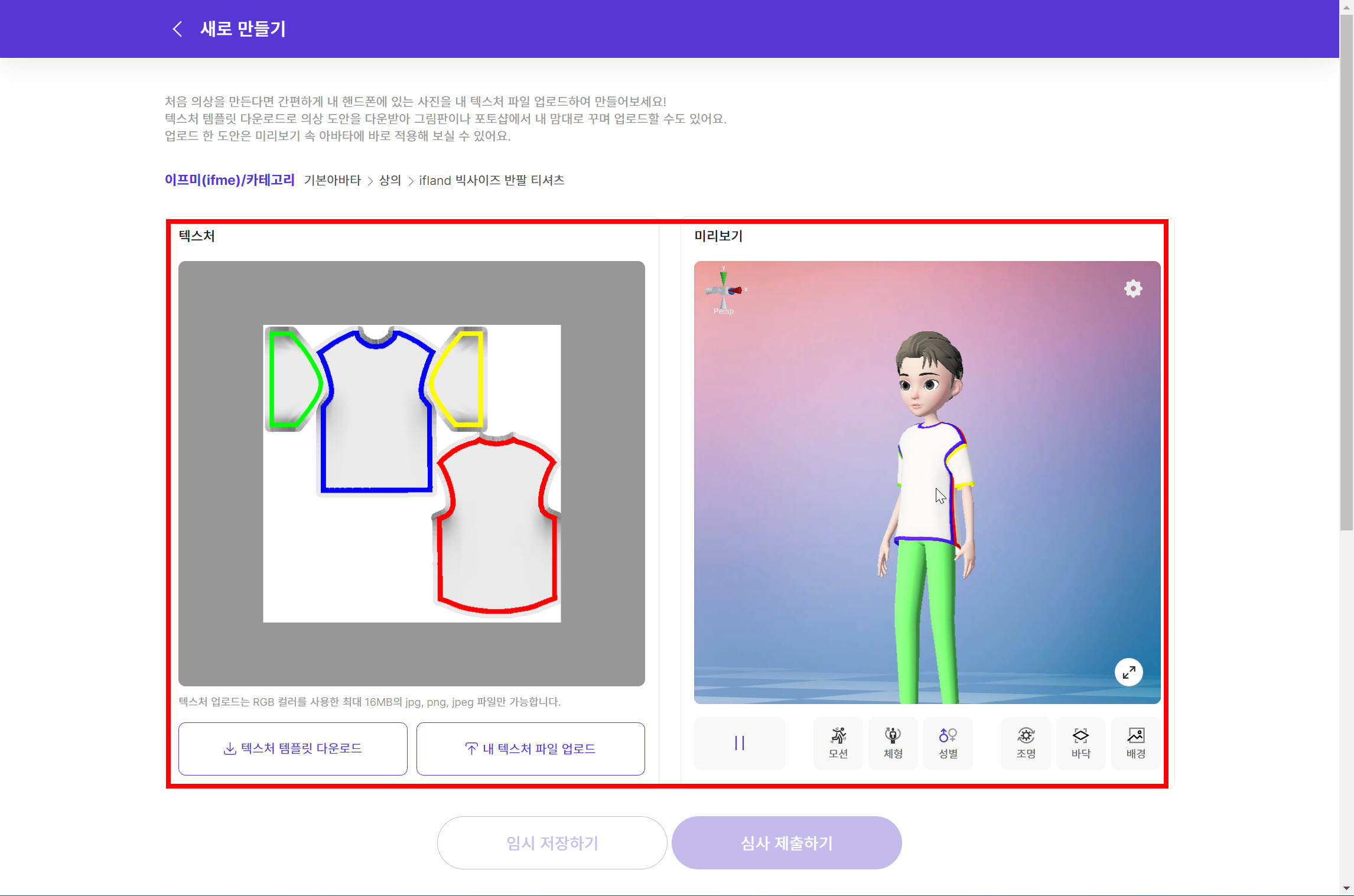Click 내 텍스처 파일 업로드 button

(530, 748)
